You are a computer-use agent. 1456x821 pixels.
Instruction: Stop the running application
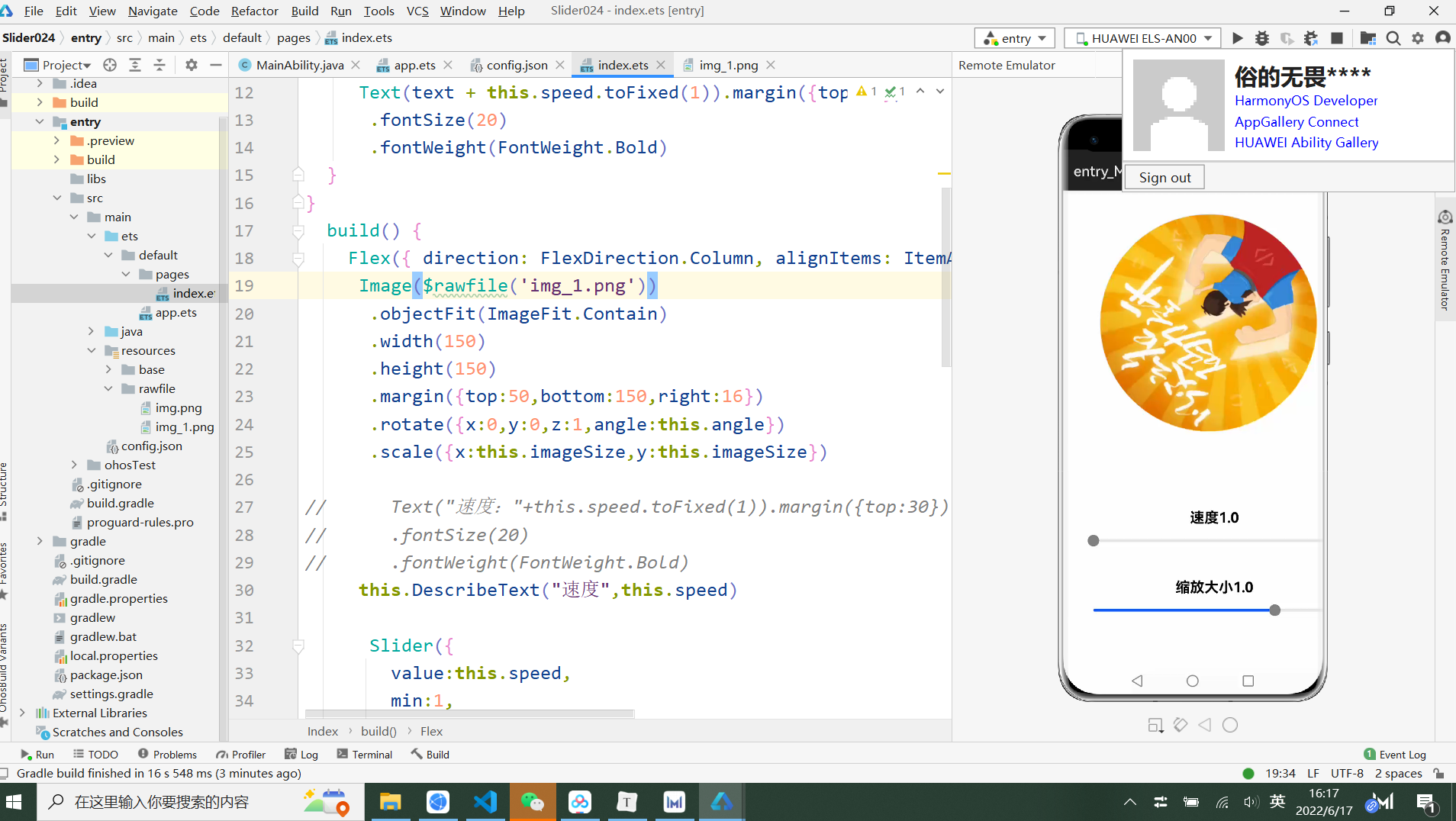tap(1337, 38)
